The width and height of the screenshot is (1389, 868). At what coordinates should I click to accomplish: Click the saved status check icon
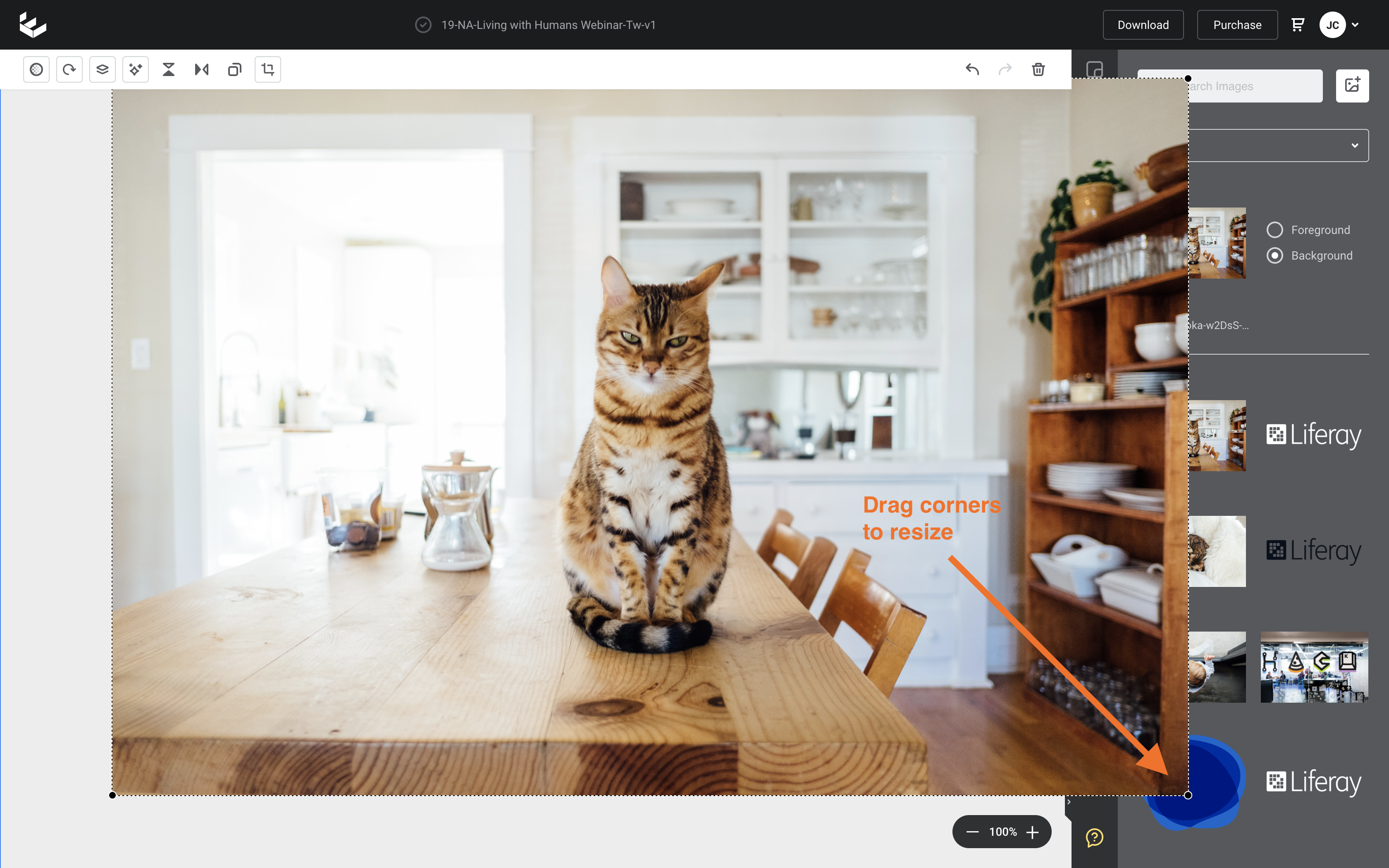[423, 25]
